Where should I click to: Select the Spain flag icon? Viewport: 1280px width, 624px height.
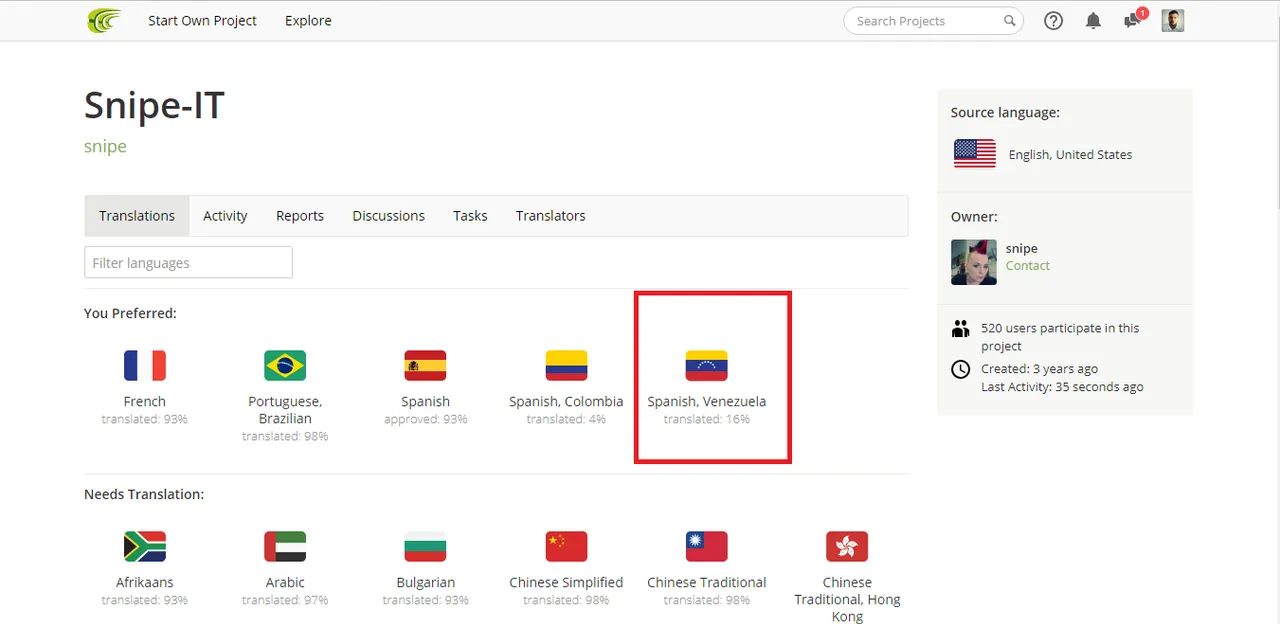(425, 366)
